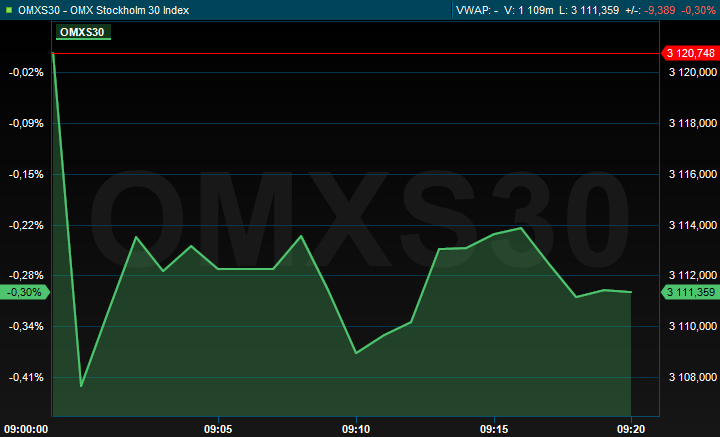The image size is (720, 437).
Task: Click the red -0,30% value in header
Action: point(698,10)
